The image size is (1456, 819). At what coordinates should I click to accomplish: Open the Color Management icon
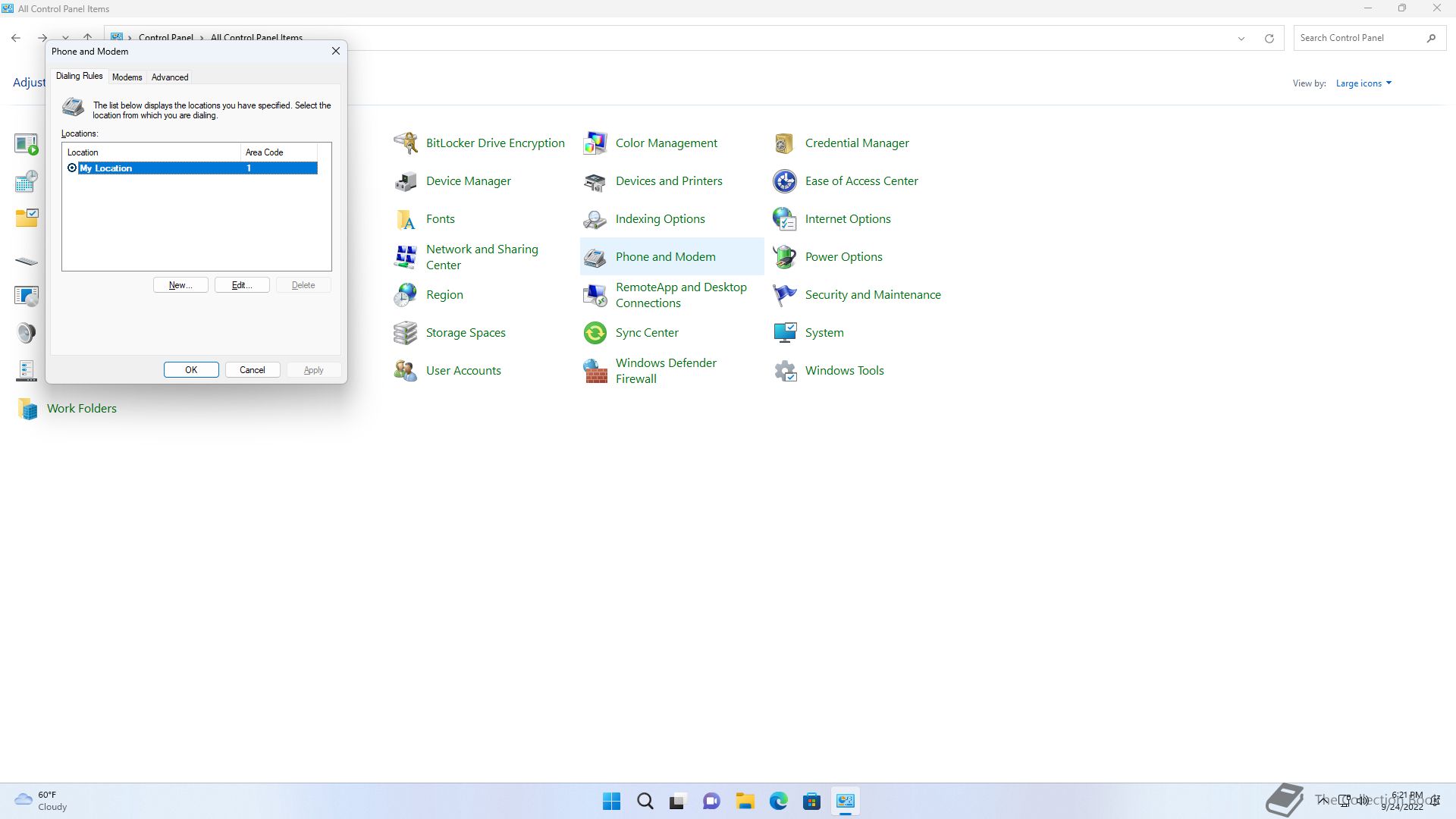pyautogui.click(x=595, y=143)
